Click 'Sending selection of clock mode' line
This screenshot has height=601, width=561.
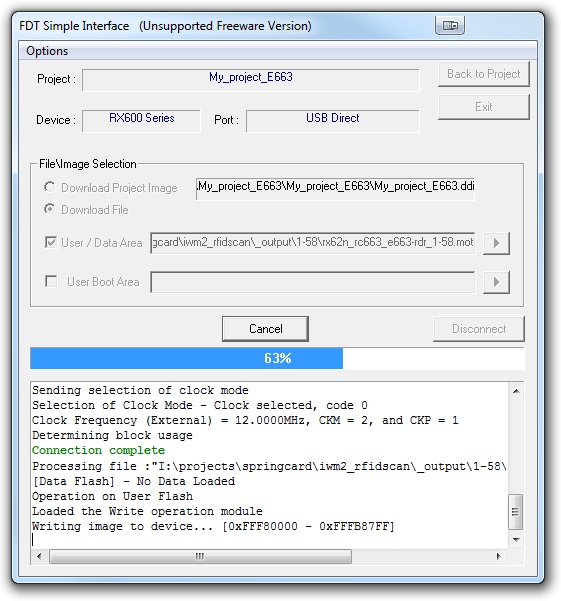click(140, 391)
